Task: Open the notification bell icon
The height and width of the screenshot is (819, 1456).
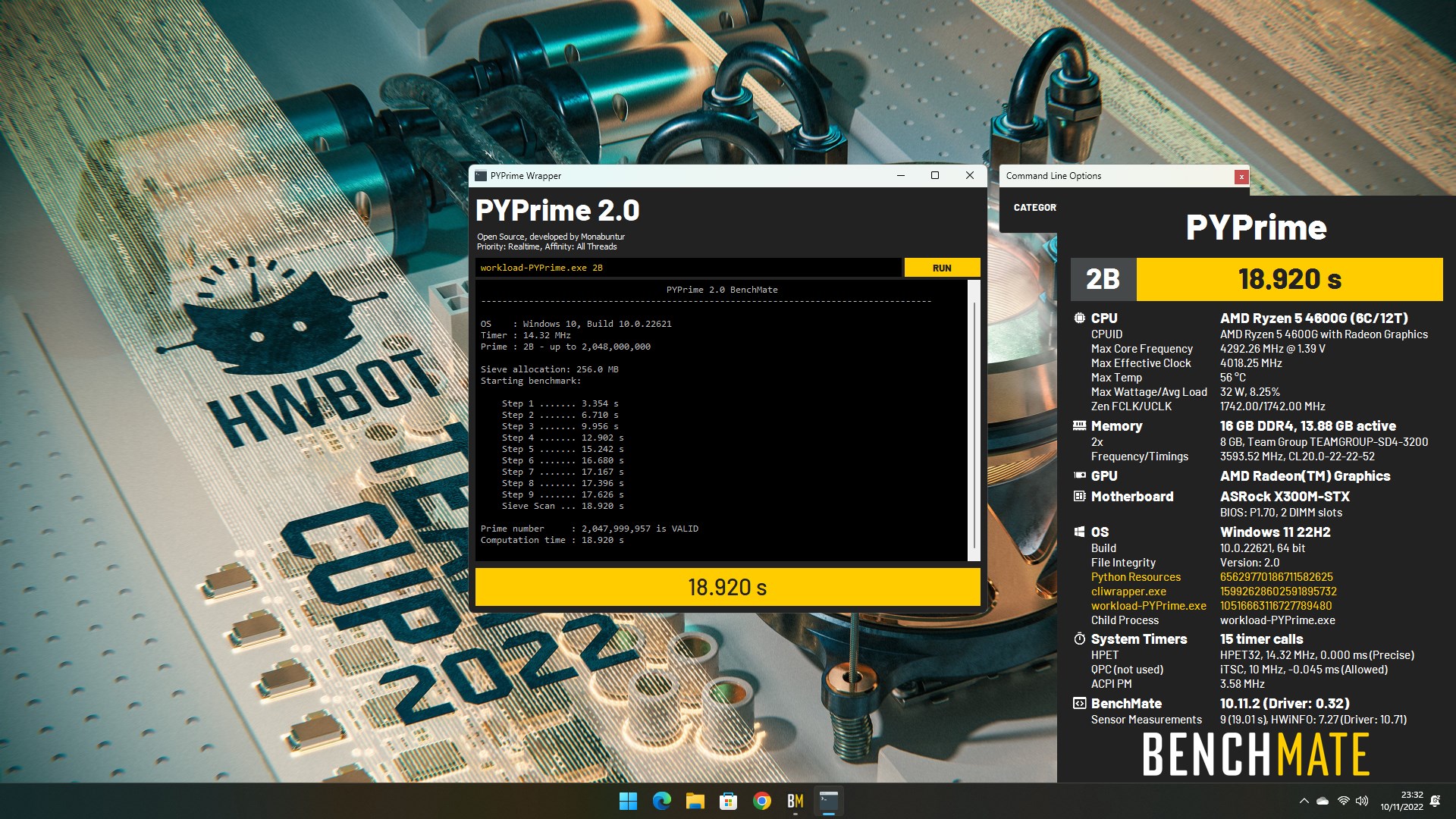Action: pos(1435,801)
